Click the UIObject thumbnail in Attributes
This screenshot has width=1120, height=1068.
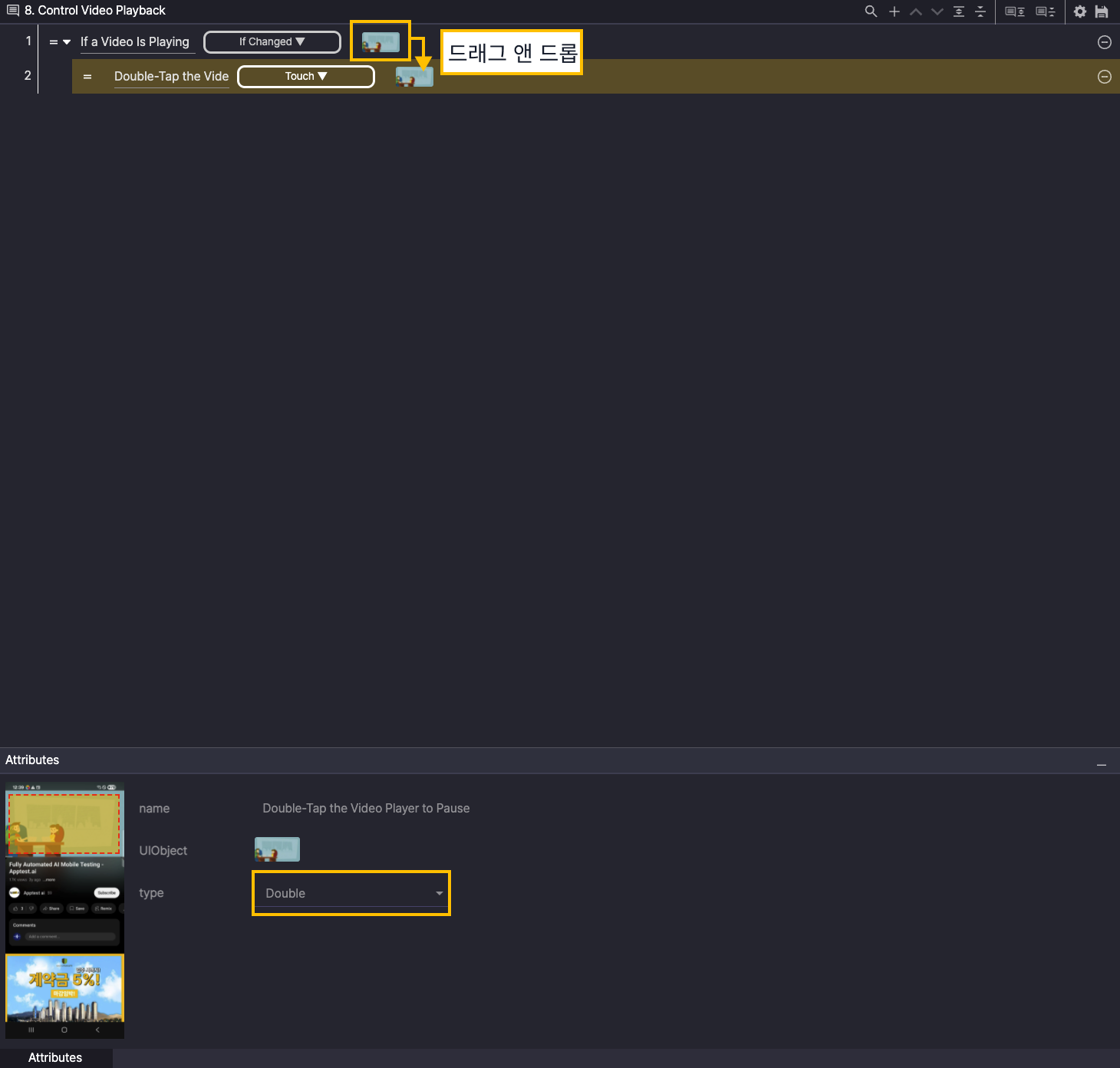click(277, 849)
